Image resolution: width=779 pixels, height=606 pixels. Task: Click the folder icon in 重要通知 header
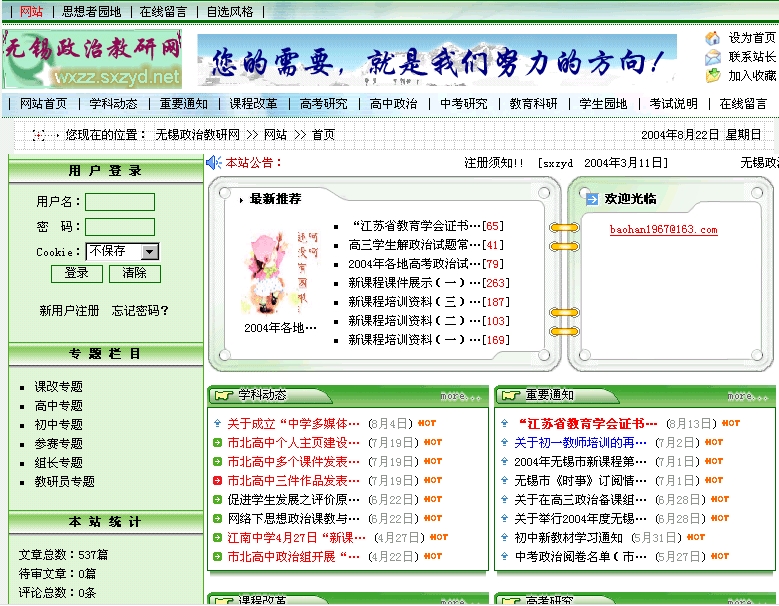tap(510, 396)
